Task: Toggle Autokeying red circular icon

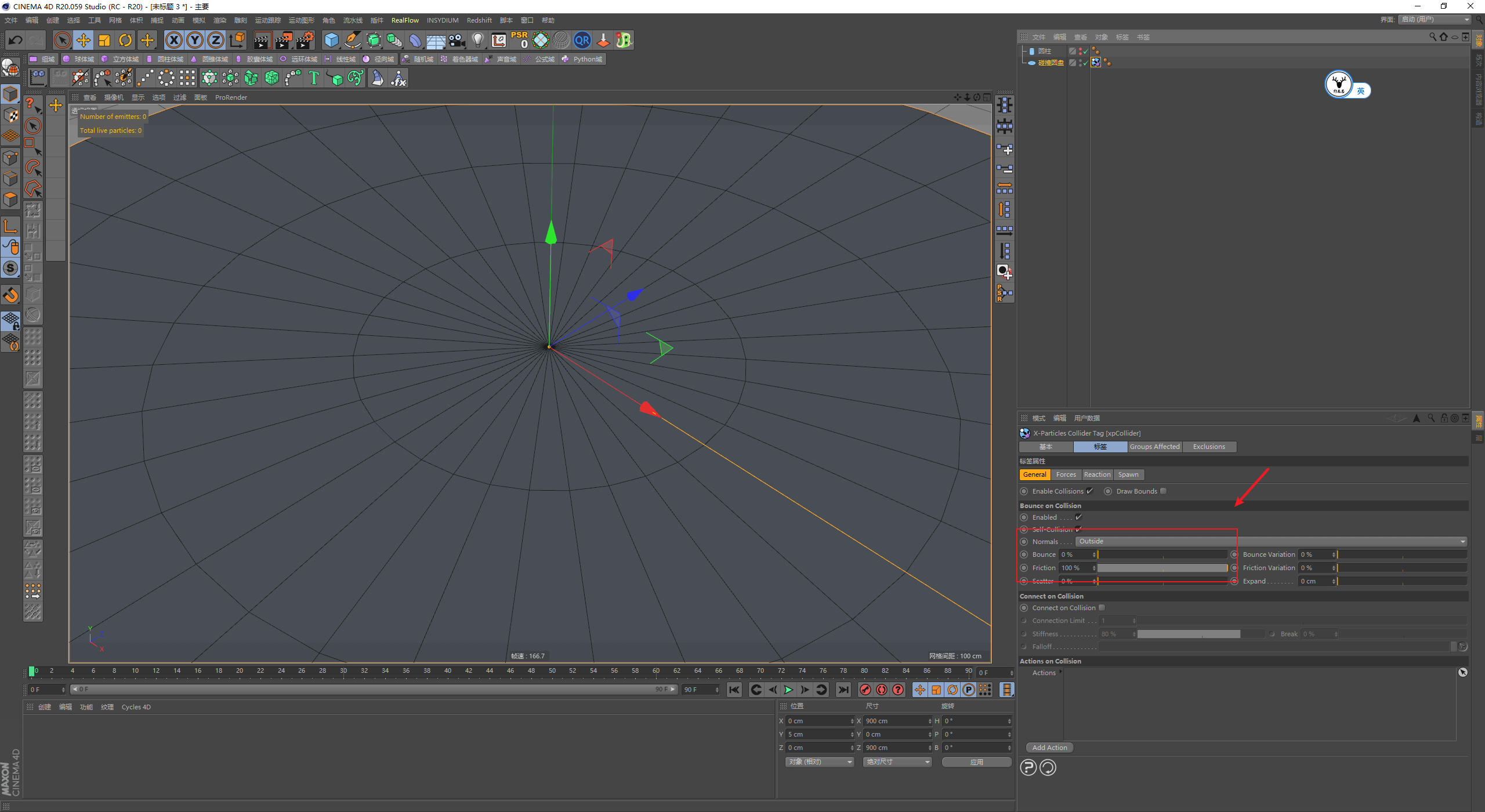Action: (881, 690)
